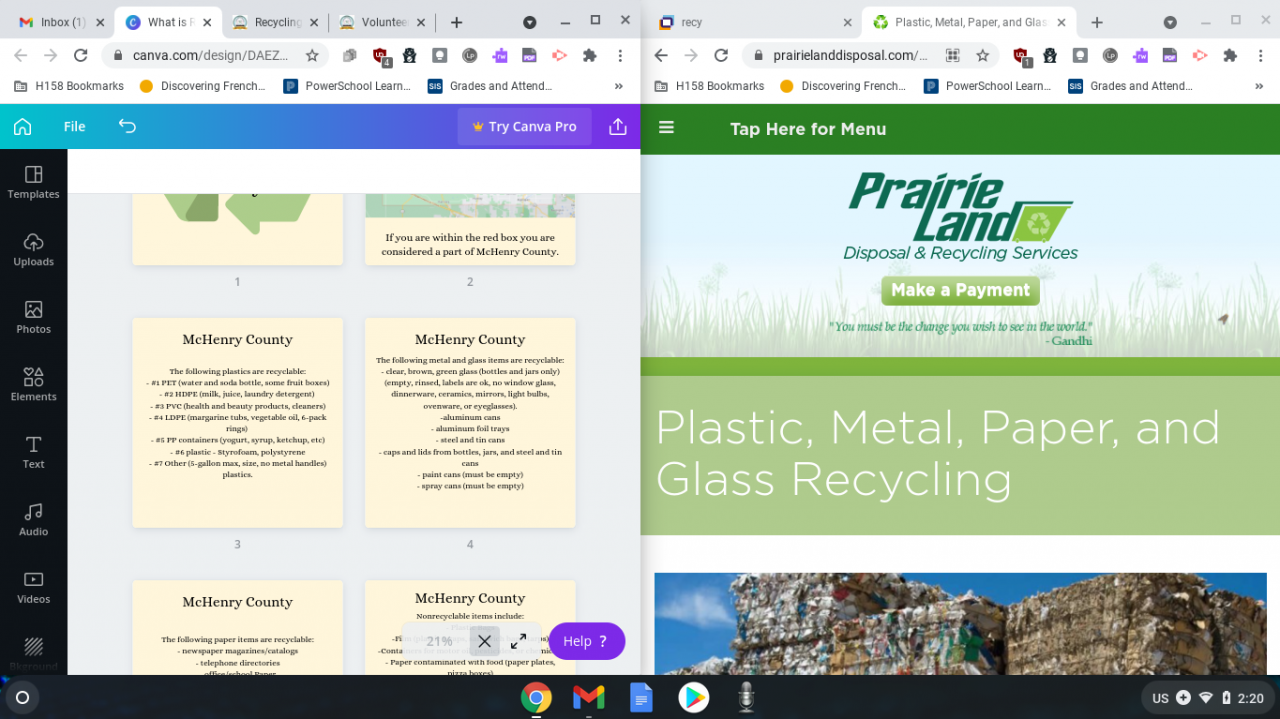Expand hidden bookmarks chevron in left browser

618,86
